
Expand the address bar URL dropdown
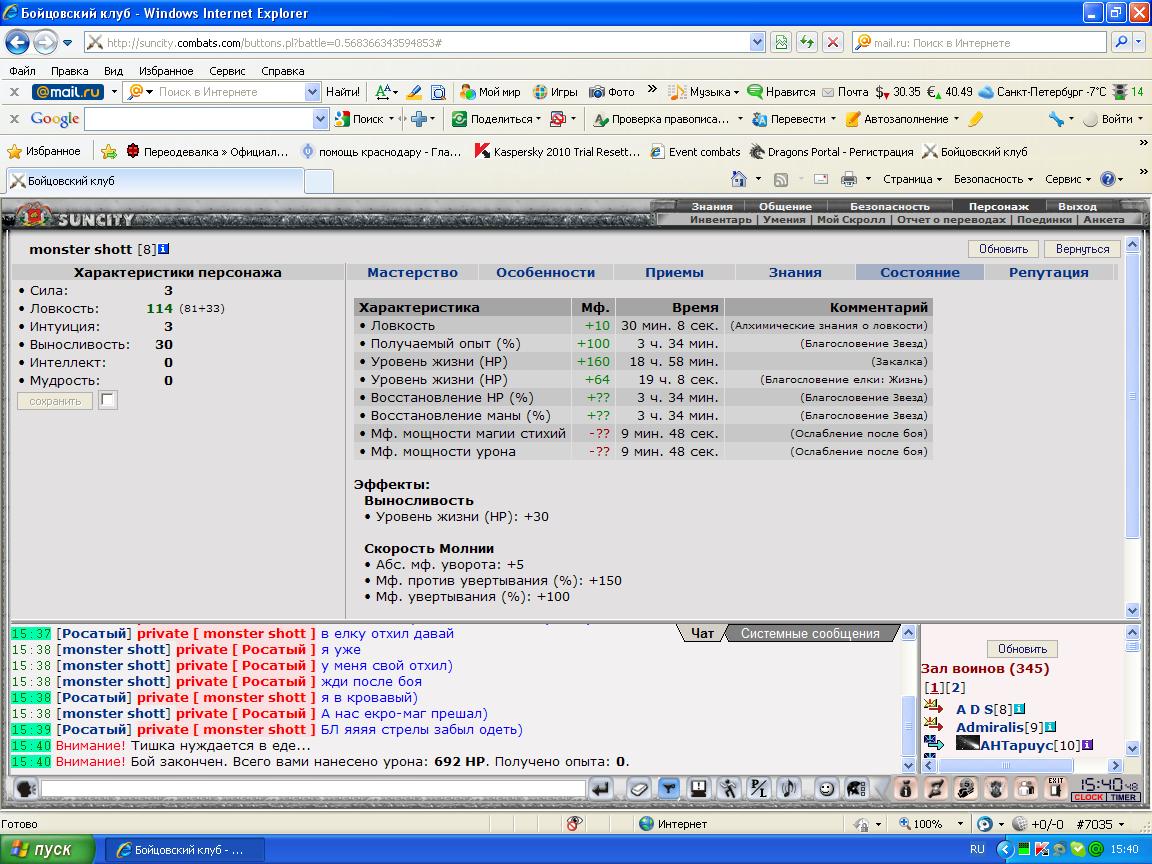757,43
